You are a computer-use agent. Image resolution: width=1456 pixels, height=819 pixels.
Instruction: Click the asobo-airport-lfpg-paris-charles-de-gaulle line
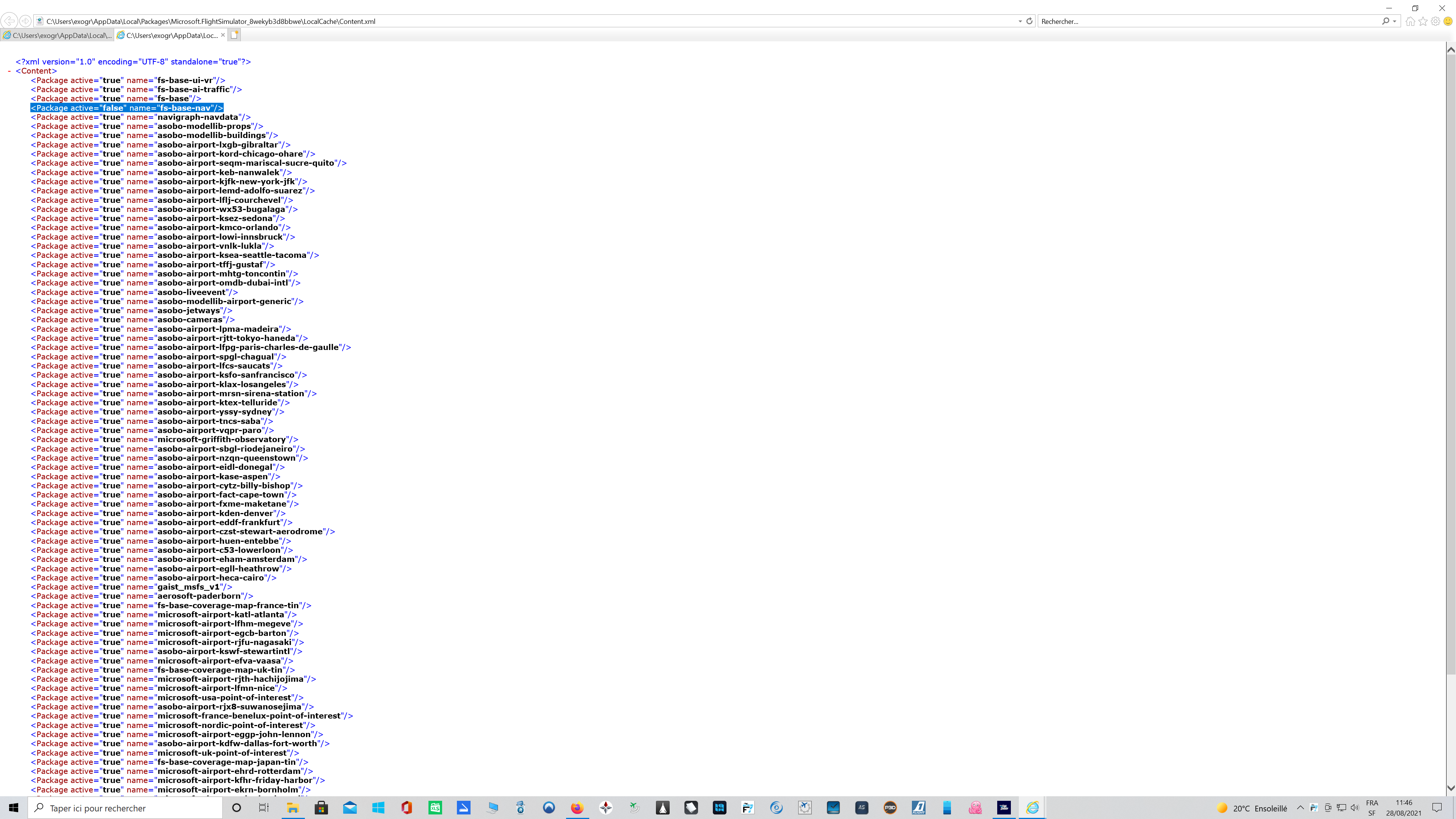pyautogui.click(x=191, y=347)
